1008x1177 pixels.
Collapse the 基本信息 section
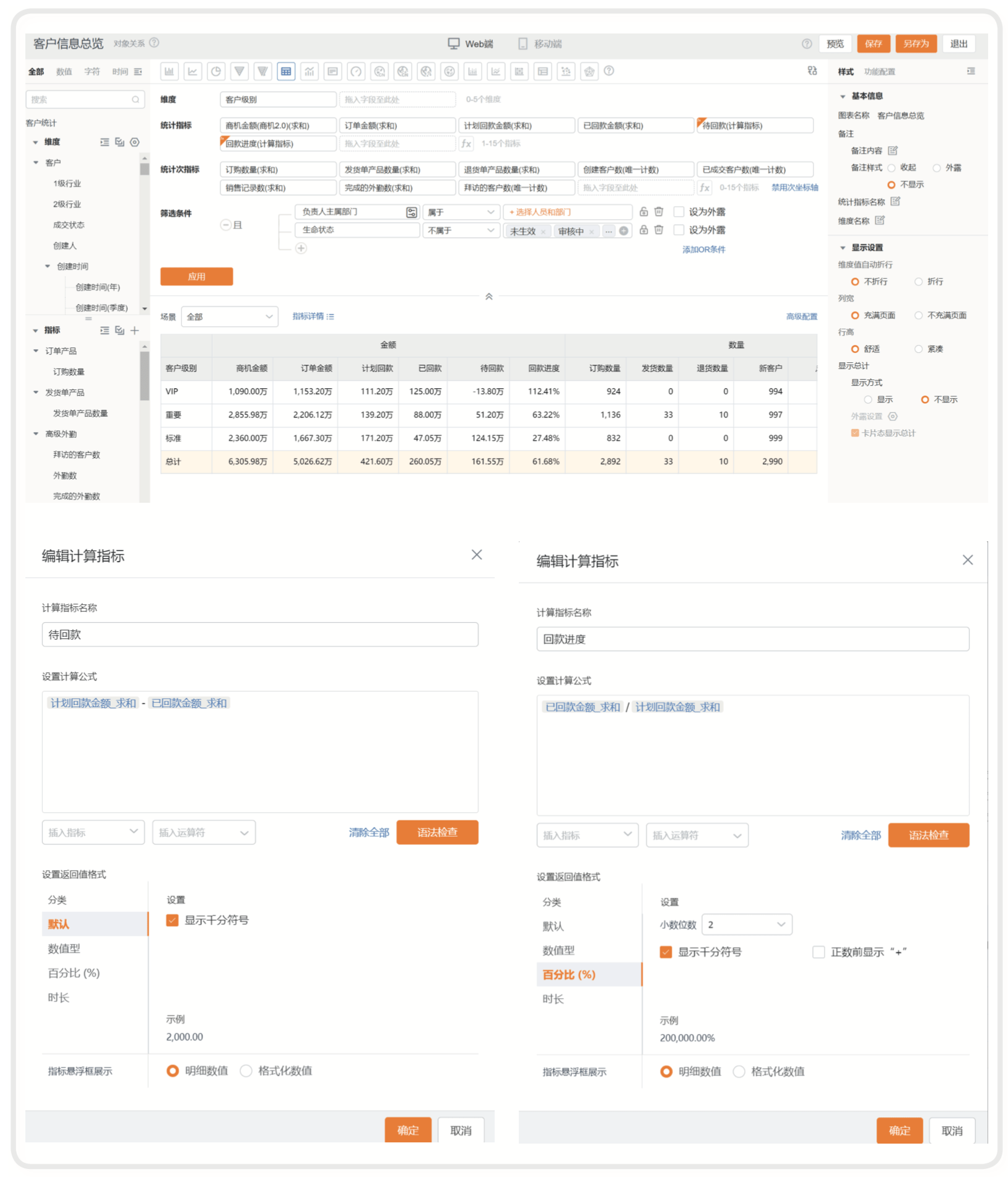pos(843,97)
